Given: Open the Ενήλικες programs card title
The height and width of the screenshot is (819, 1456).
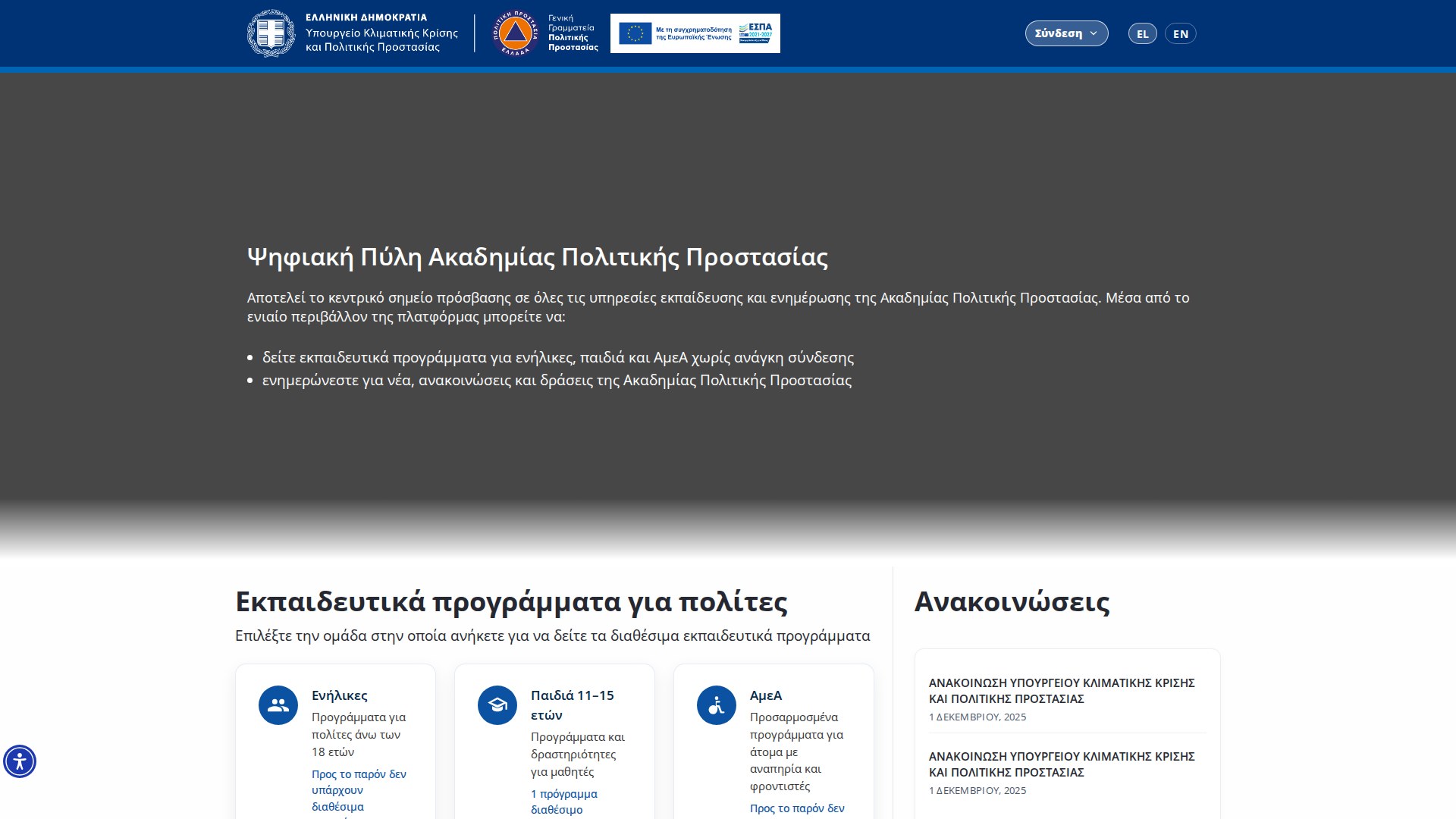Looking at the screenshot, I should (339, 695).
